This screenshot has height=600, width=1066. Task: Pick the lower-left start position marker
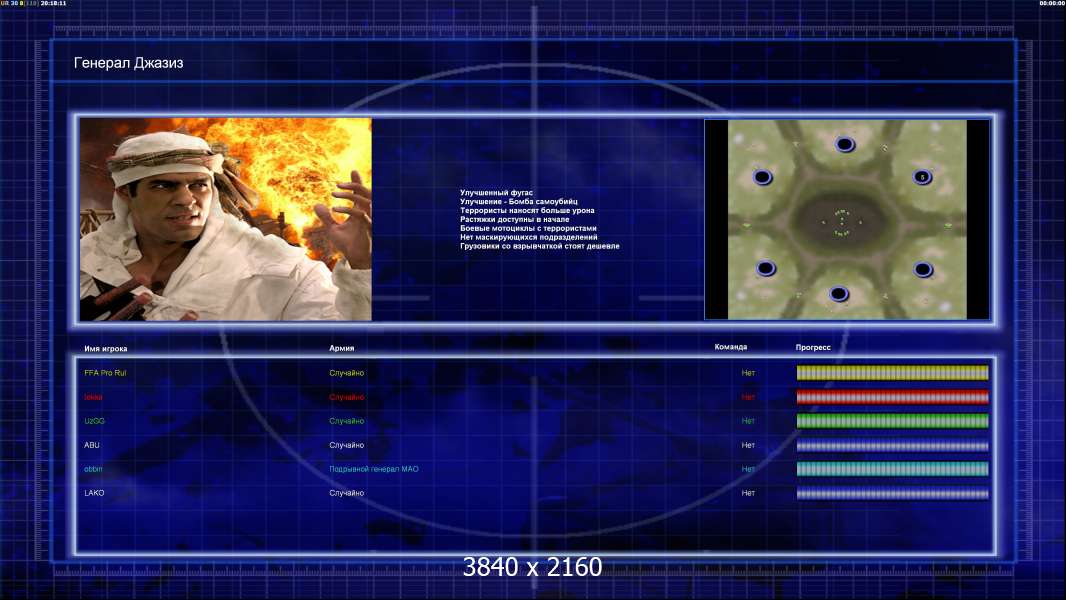click(x=765, y=268)
